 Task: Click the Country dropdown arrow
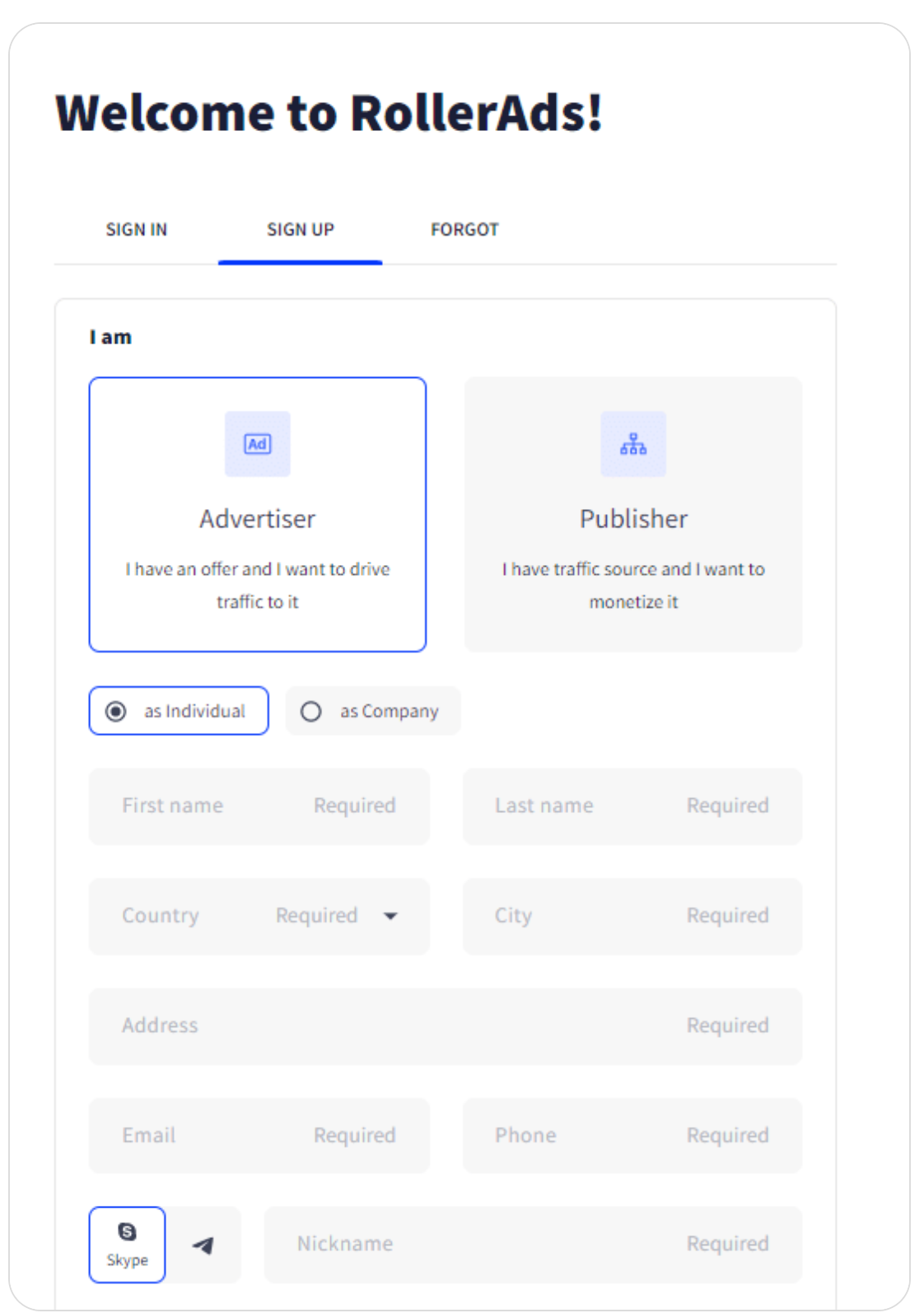click(x=391, y=916)
